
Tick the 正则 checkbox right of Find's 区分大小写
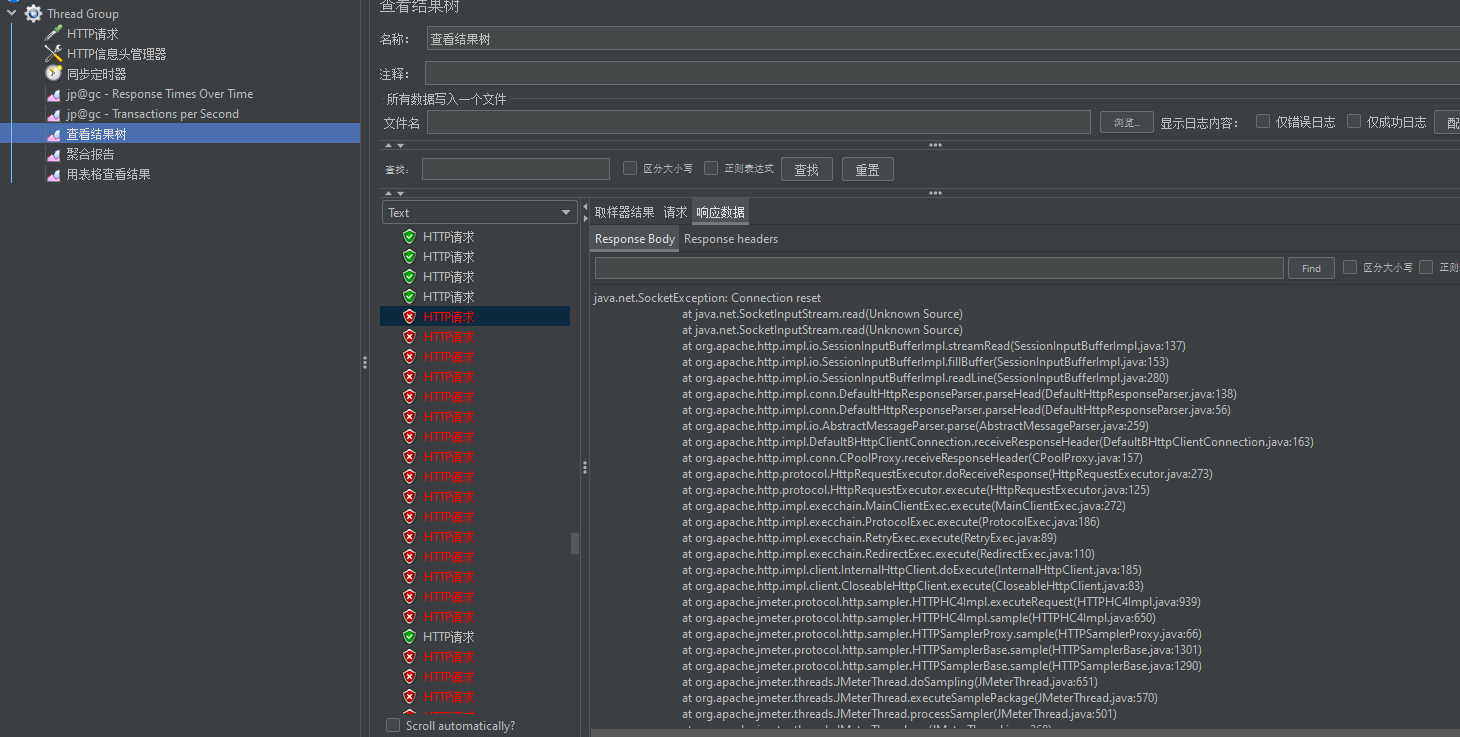[x=1426, y=268]
